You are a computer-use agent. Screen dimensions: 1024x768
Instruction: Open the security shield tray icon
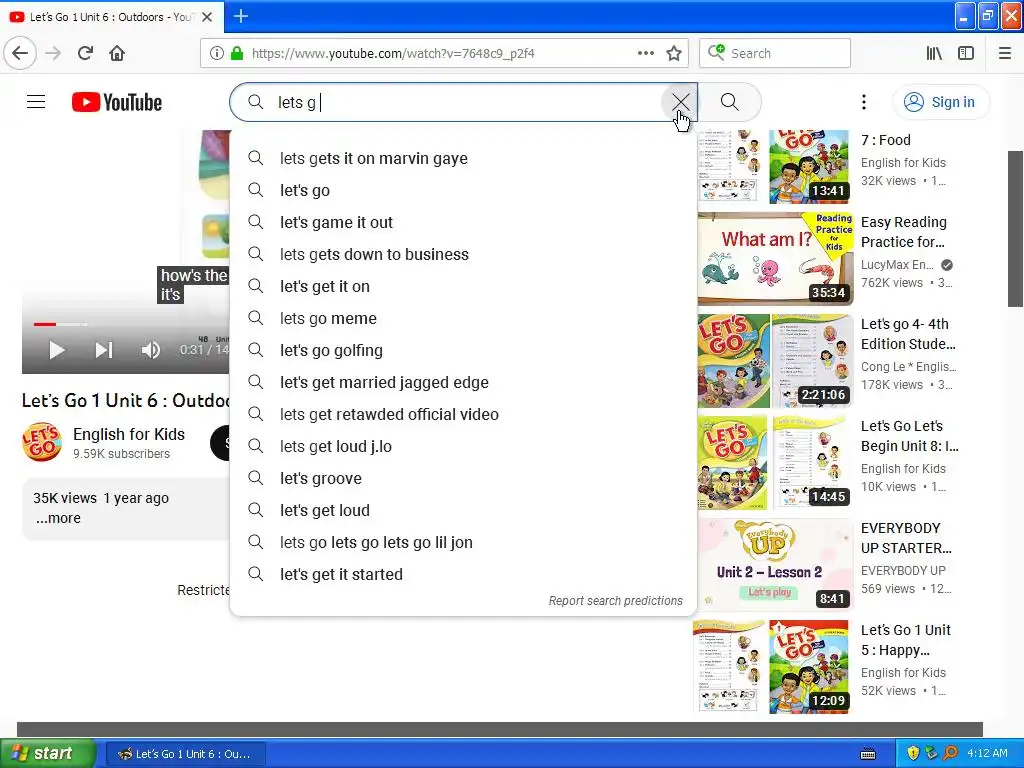coord(913,753)
